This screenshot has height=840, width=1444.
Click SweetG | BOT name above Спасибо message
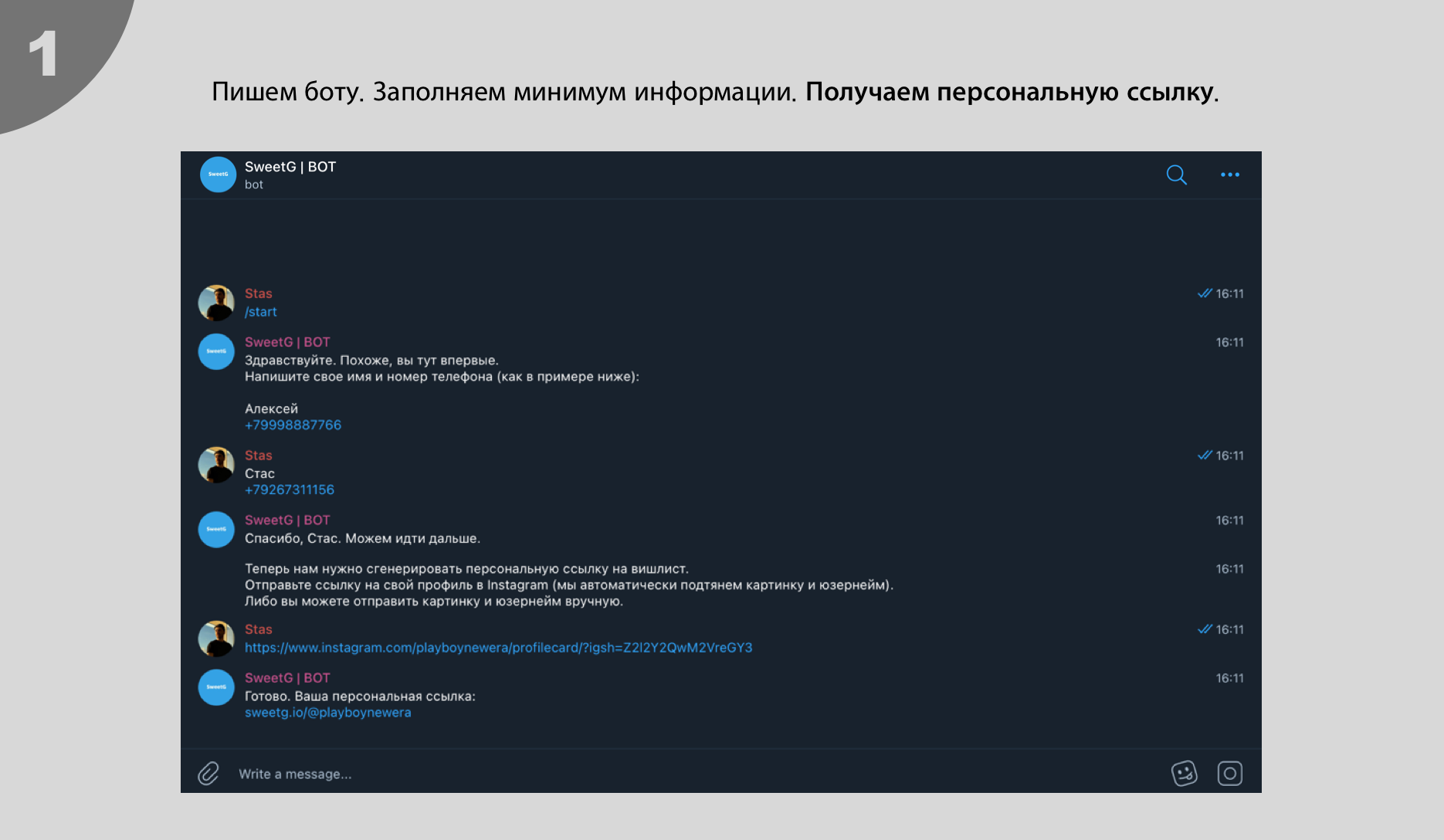287,520
